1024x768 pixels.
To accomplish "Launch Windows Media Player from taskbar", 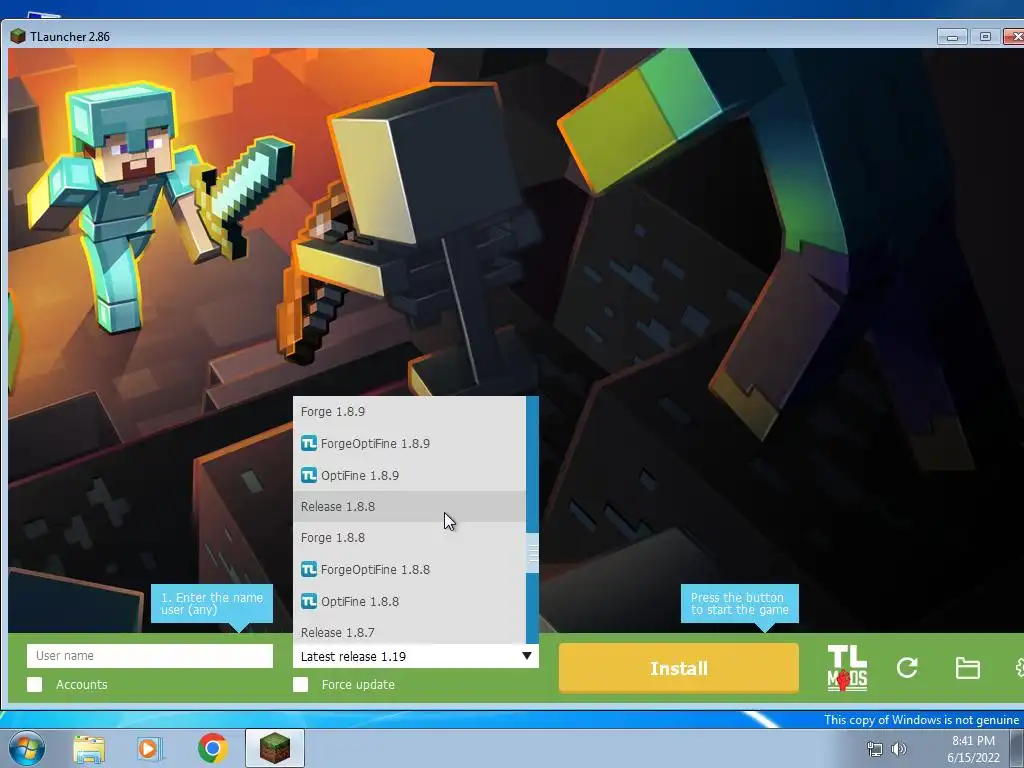I will coord(148,749).
